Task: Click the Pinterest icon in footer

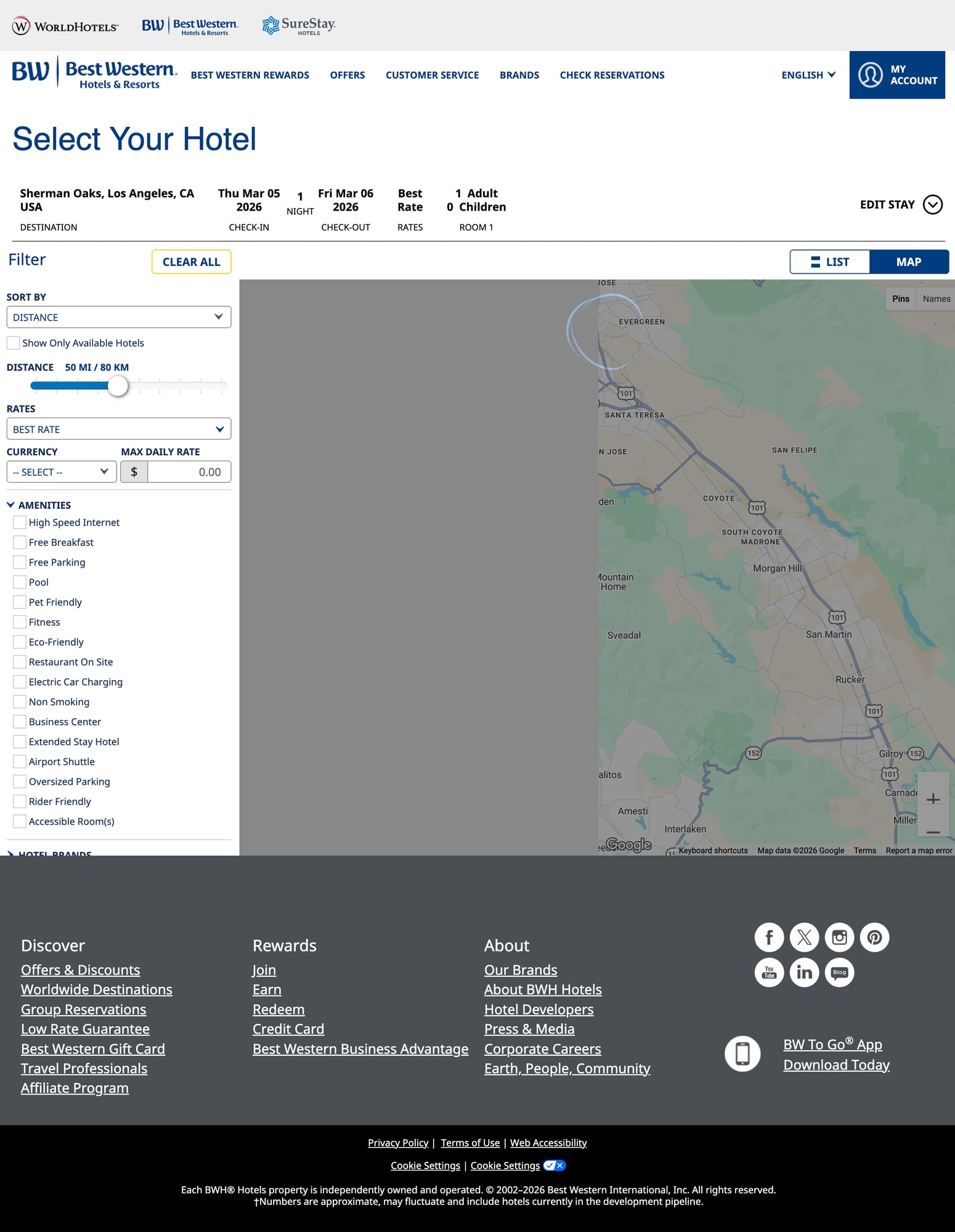Action: [x=874, y=938]
